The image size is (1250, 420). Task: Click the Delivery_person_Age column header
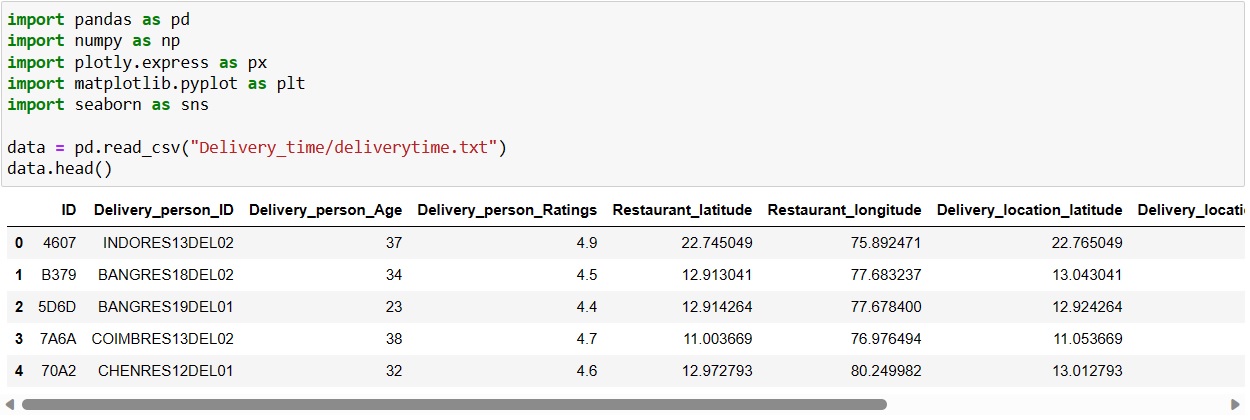325,210
